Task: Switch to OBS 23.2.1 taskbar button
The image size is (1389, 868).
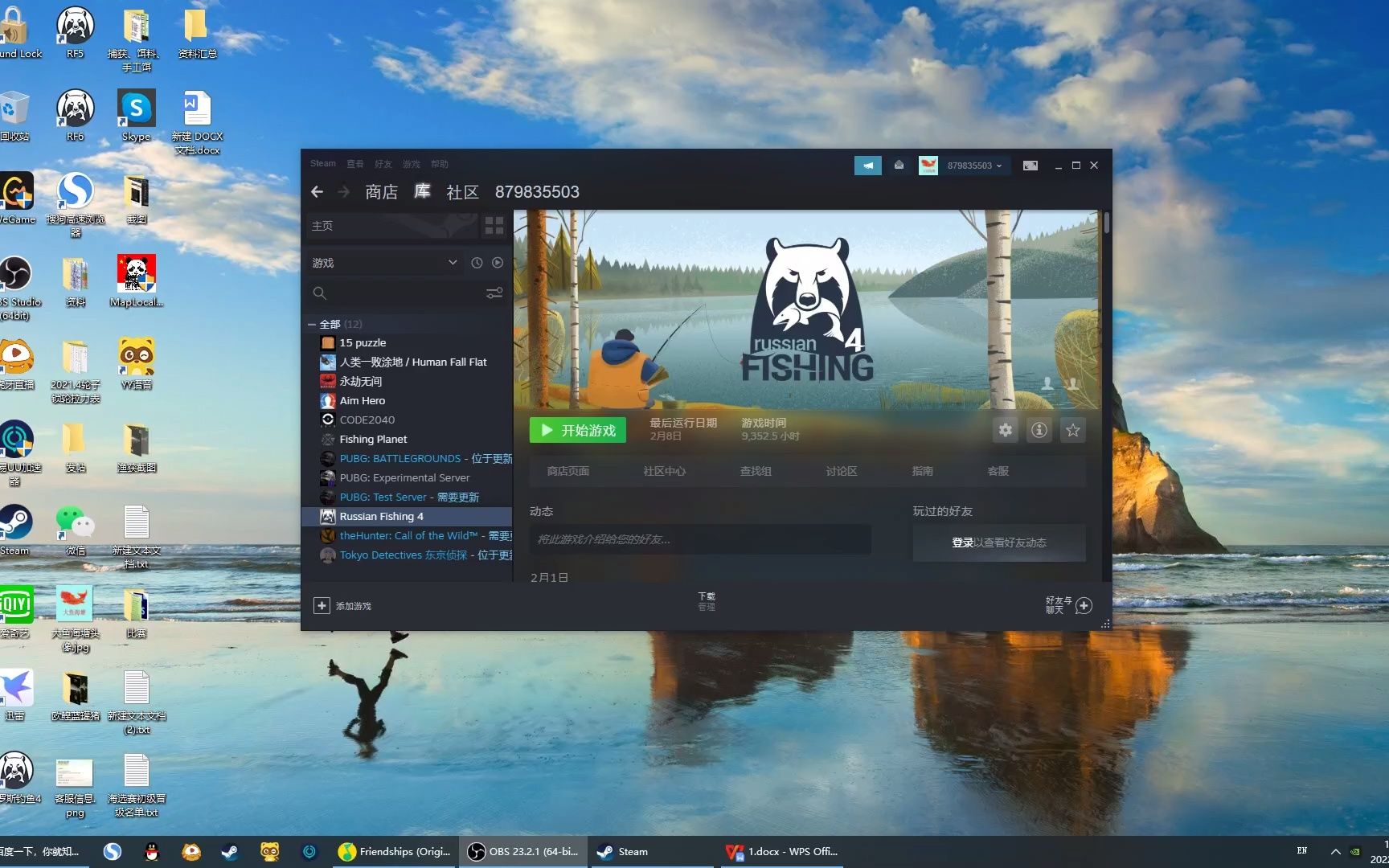Action: tap(524, 852)
